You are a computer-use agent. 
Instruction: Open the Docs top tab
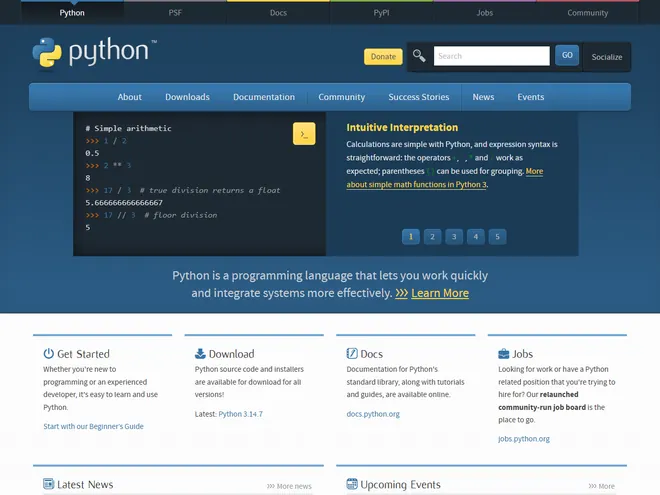278,13
